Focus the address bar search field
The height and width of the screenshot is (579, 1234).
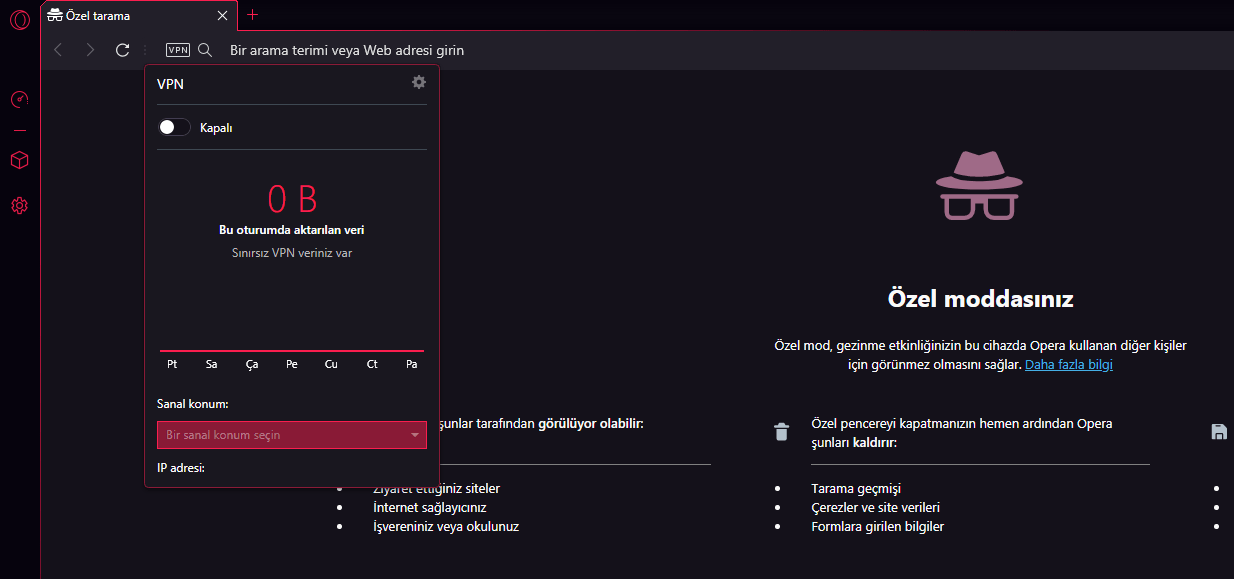(x=346, y=50)
